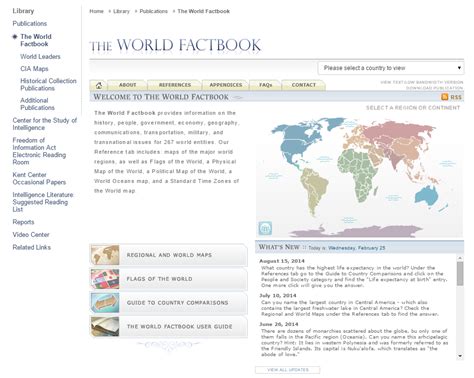Open Publications in the sidebar
The height and width of the screenshot is (378, 474).
click(30, 24)
